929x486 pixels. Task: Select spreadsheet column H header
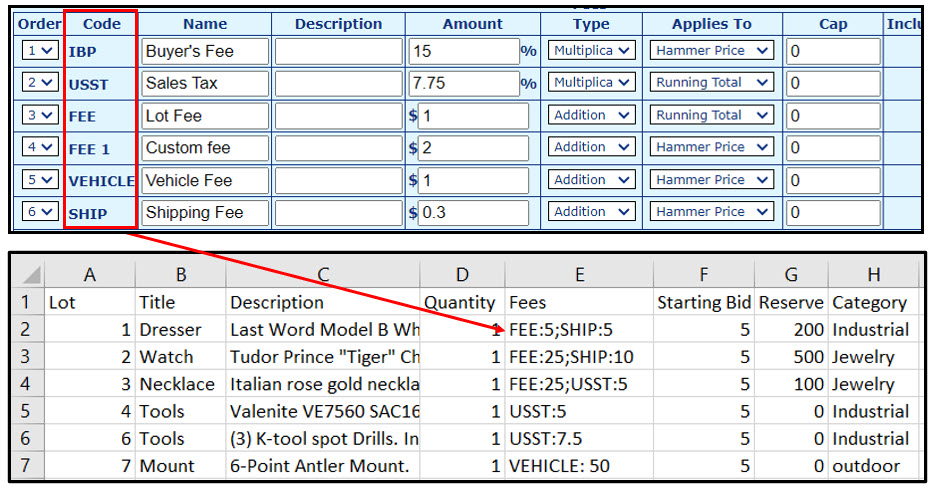tap(874, 274)
